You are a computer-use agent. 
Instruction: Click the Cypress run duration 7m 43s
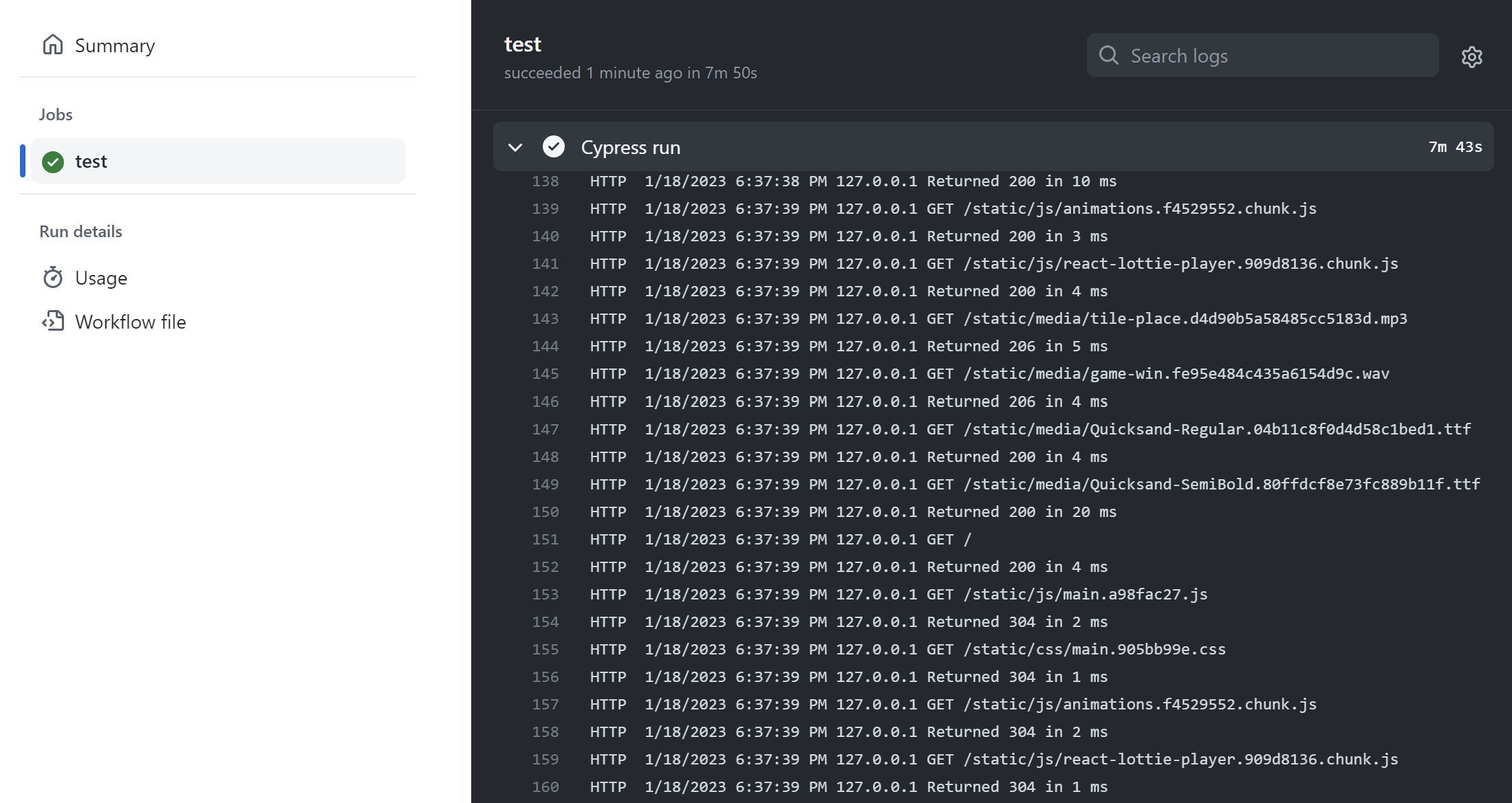coord(1456,146)
